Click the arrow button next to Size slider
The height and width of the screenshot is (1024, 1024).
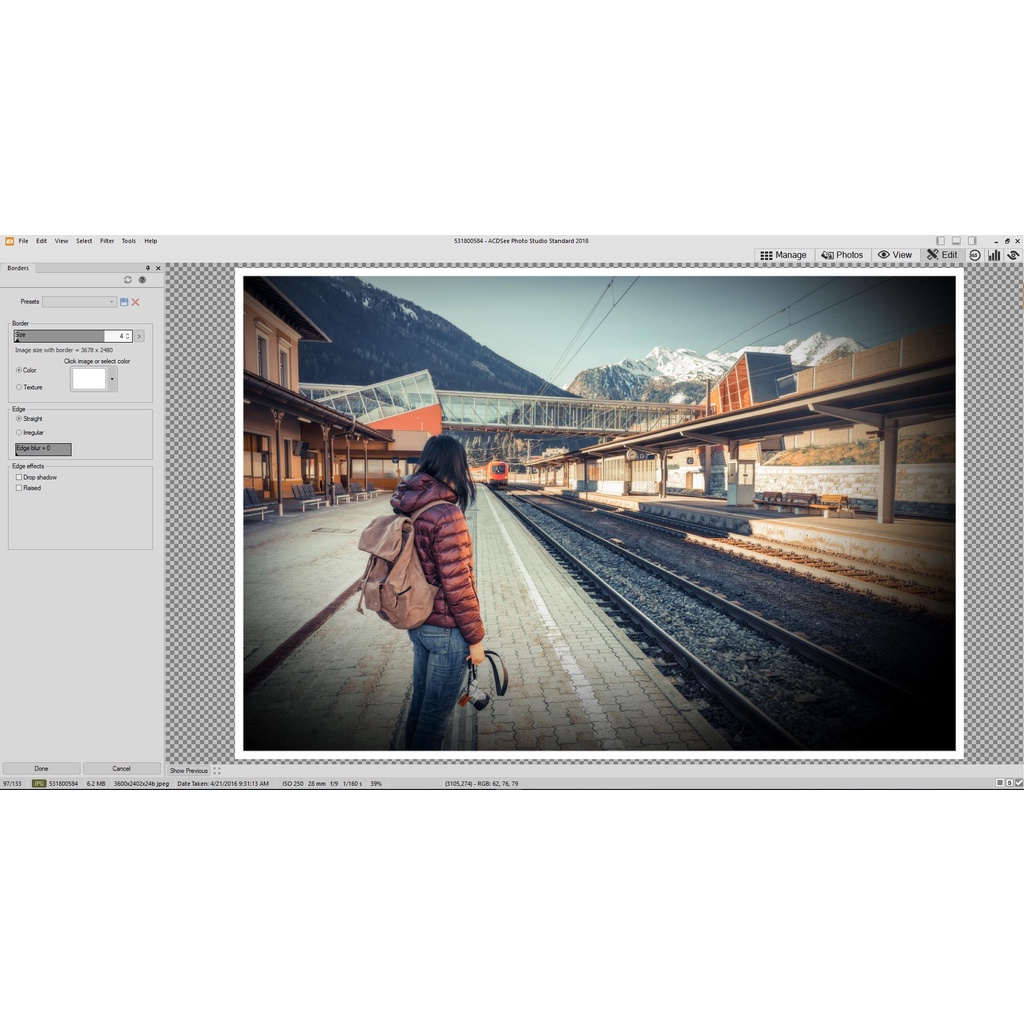pyautogui.click(x=139, y=336)
